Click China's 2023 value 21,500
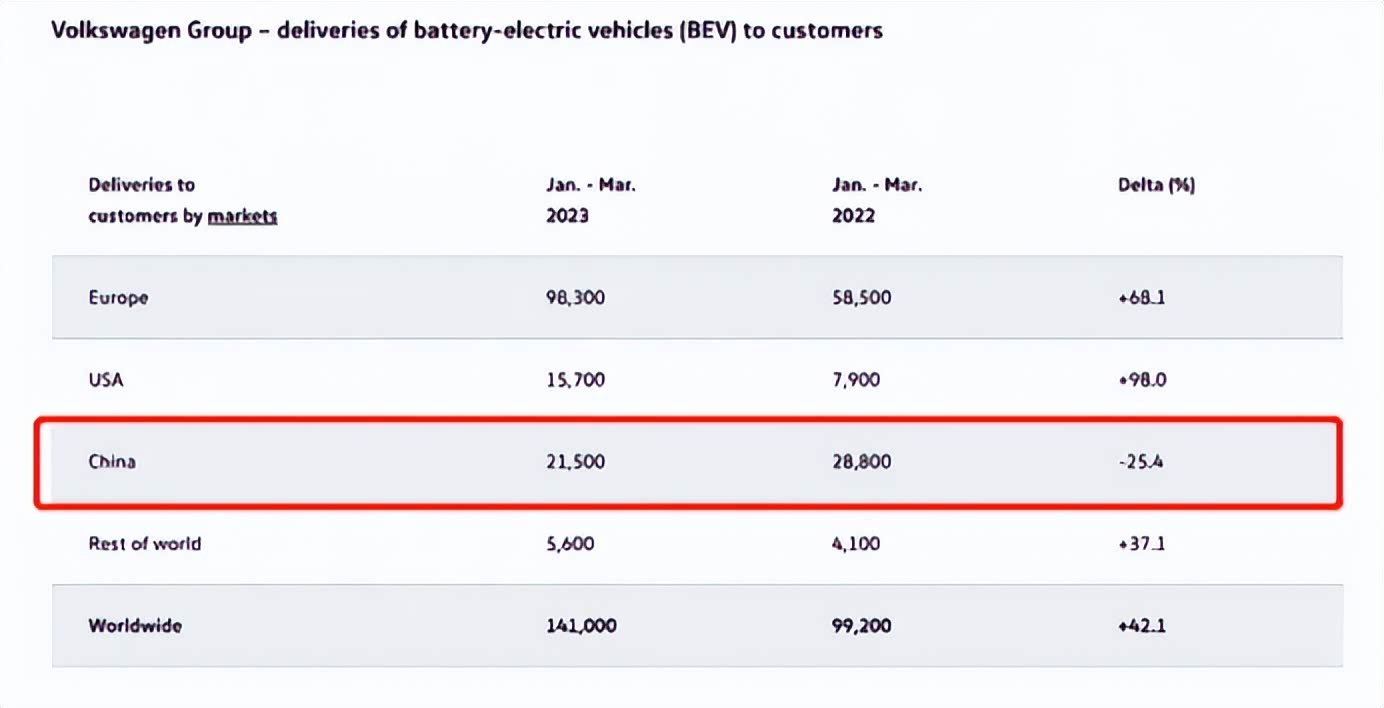This screenshot has width=1384, height=708. pos(575,462)
